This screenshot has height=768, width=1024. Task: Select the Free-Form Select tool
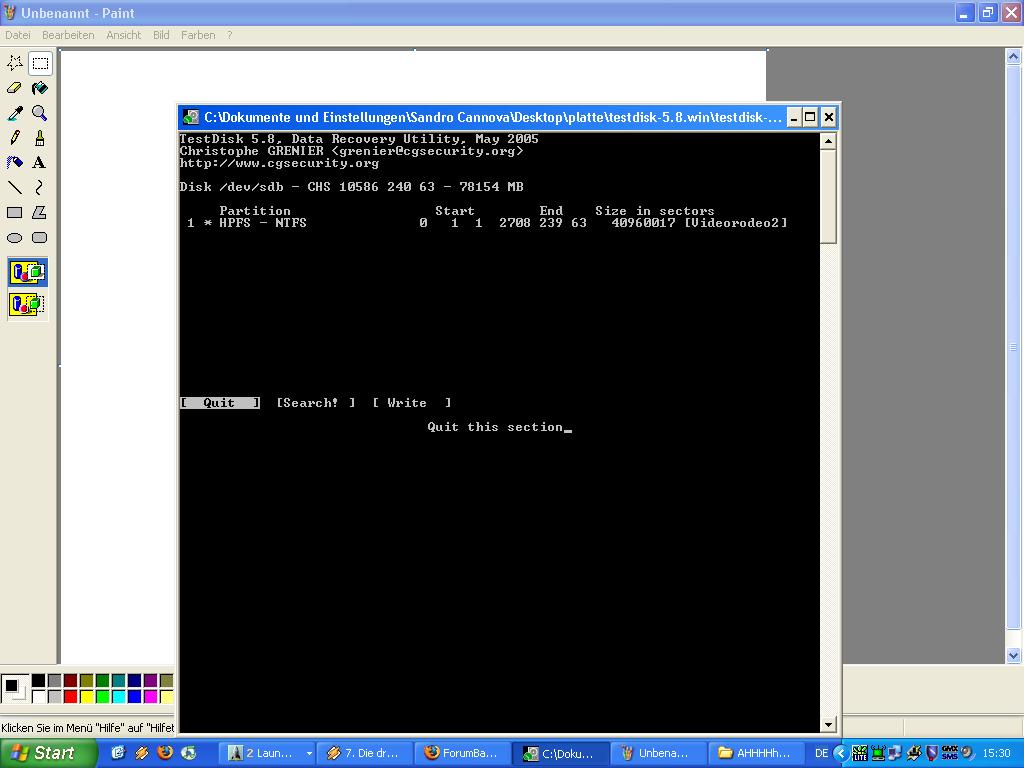point(15,63)
